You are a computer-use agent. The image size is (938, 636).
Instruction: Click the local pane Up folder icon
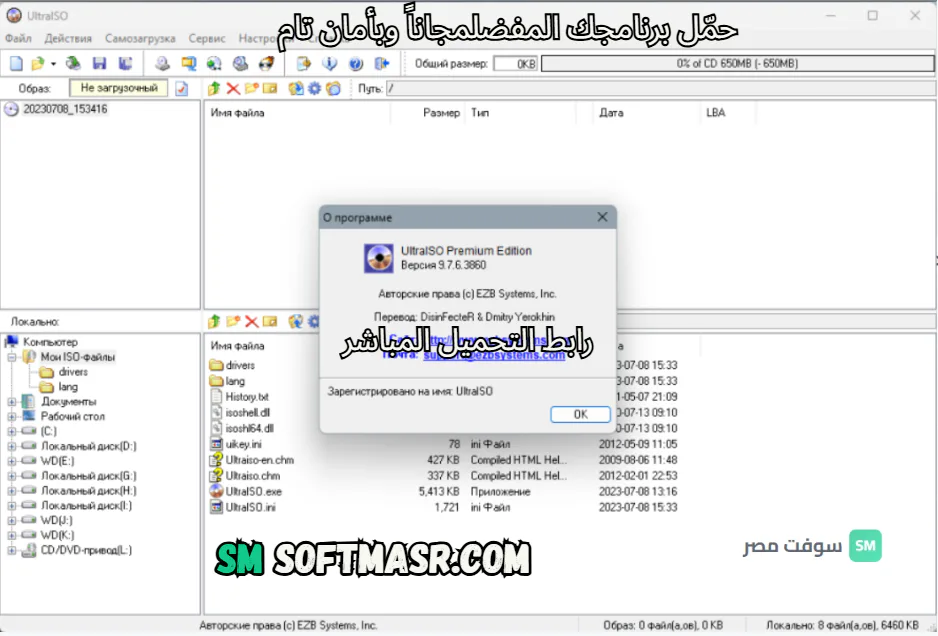coord(214,321)
